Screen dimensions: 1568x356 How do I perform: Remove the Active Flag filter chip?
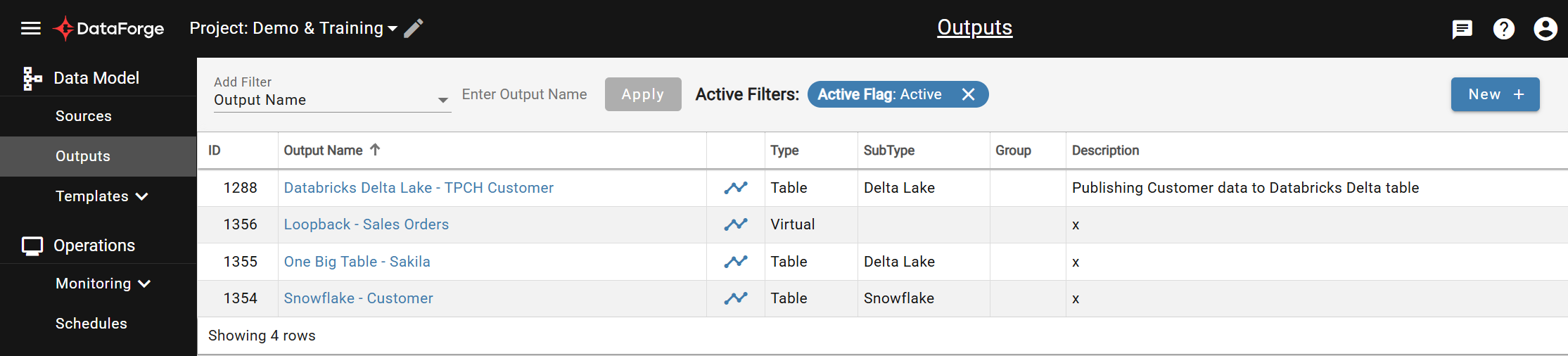click(969, 94)
